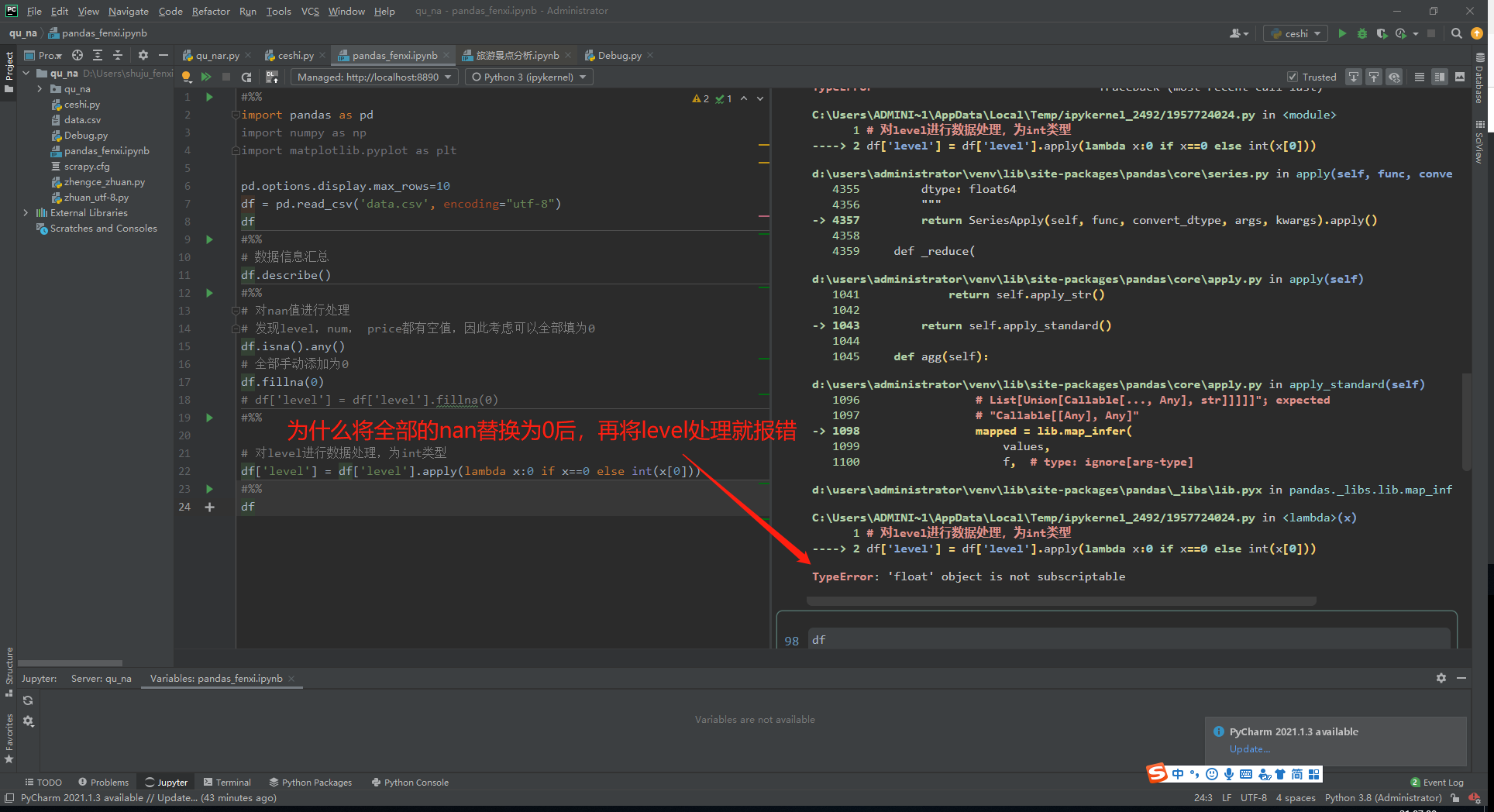Run the cell at line 19

209,418
